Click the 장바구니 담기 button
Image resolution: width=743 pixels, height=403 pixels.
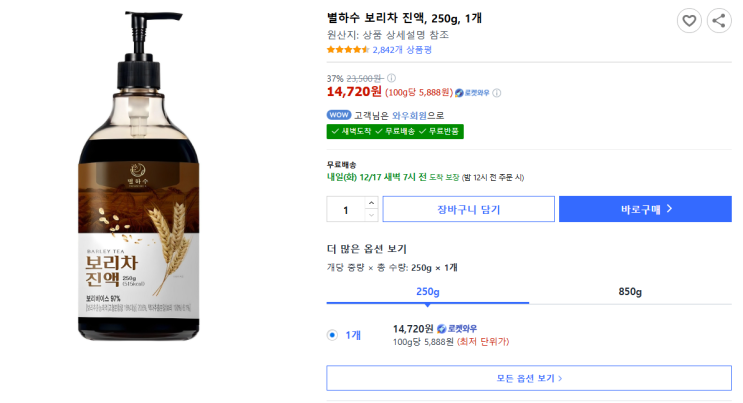tap(468, 209)
